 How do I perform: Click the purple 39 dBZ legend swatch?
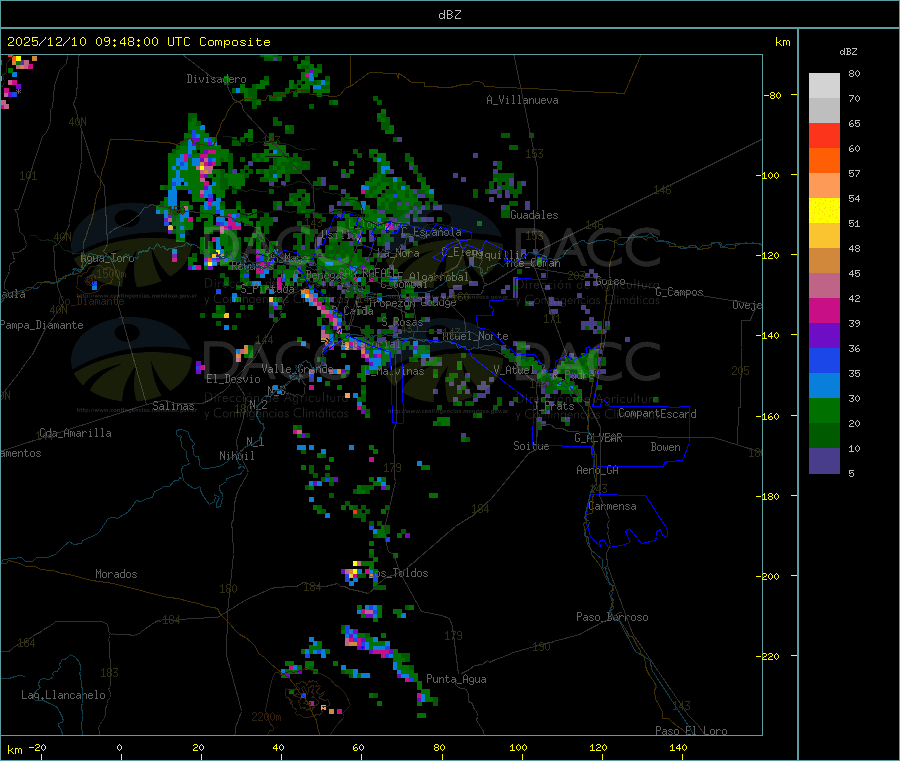point(824,335)
